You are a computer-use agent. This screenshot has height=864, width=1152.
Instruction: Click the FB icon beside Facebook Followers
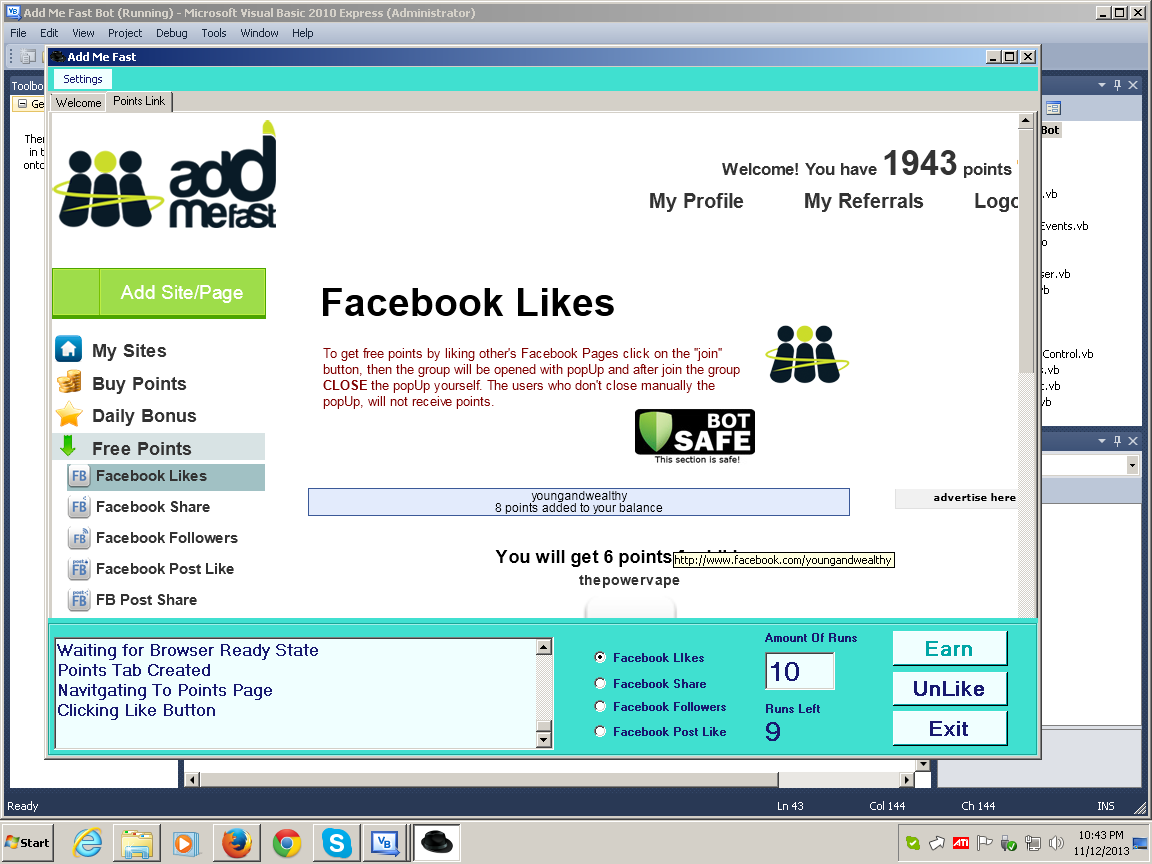tap(79, 537)
